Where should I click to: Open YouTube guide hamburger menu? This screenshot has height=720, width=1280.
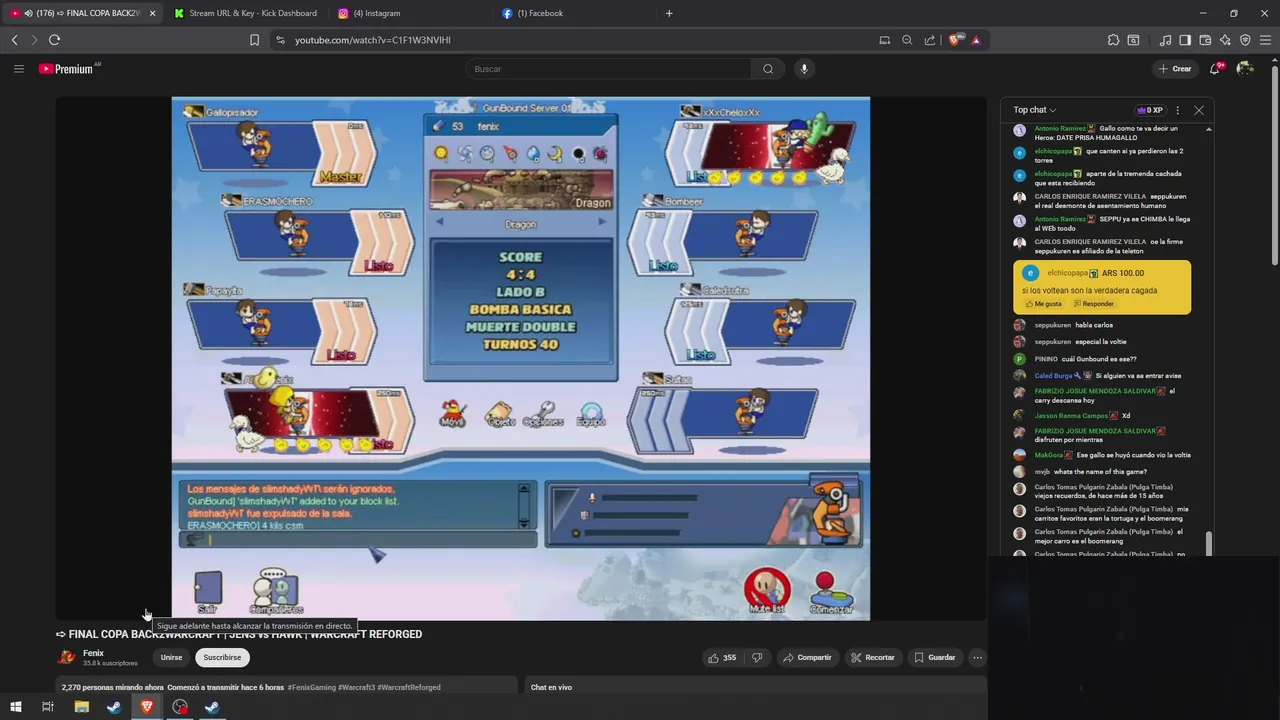pyautogui.click(x=18, y=69)
